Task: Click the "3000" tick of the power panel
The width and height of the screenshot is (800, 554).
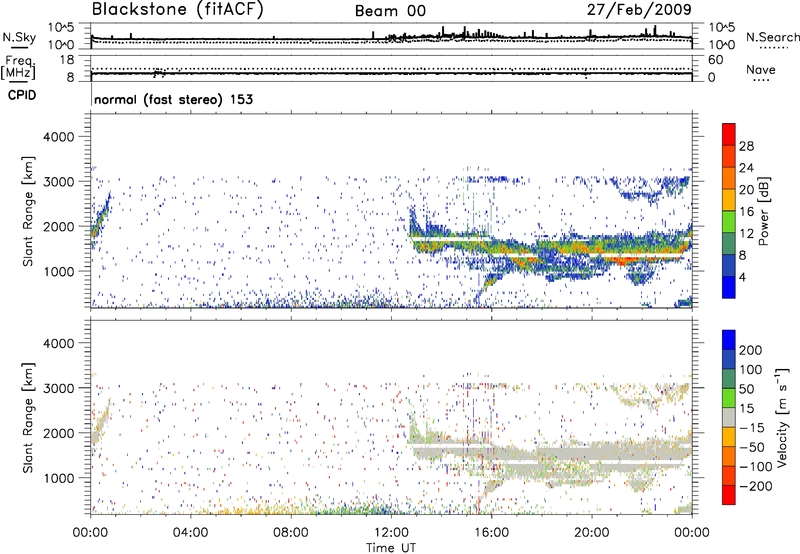Action: pos(58,182)
